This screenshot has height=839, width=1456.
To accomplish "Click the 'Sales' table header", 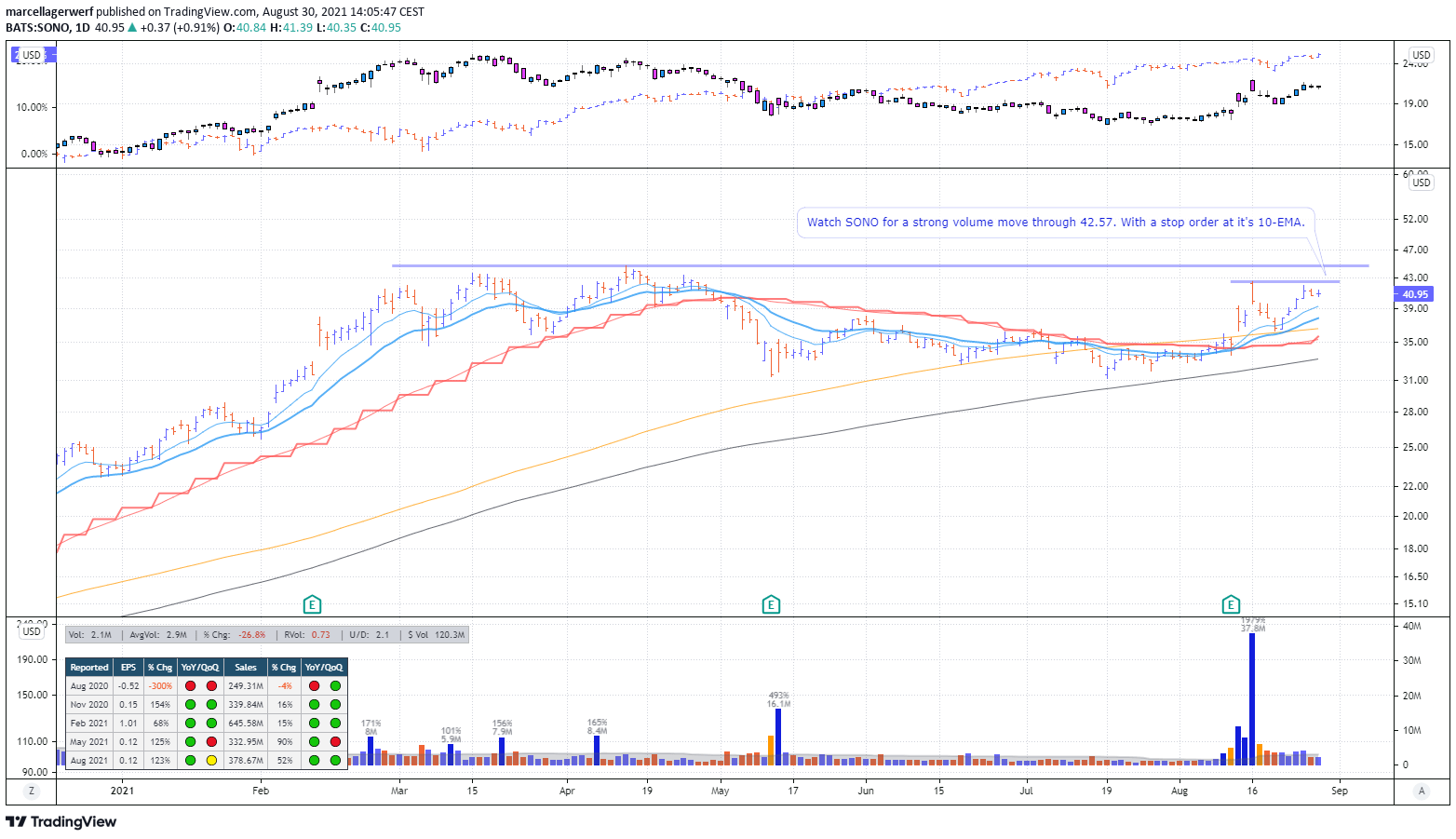I will pos(246,668).
